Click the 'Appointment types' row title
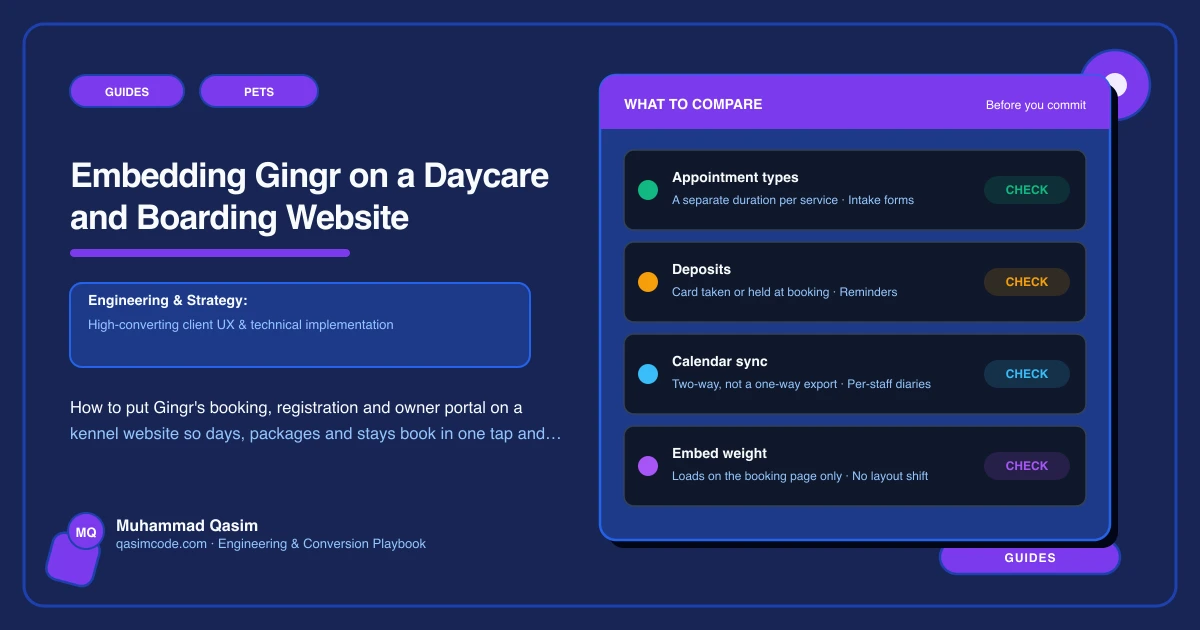The image size is (1200, 630). click(735, 178)
